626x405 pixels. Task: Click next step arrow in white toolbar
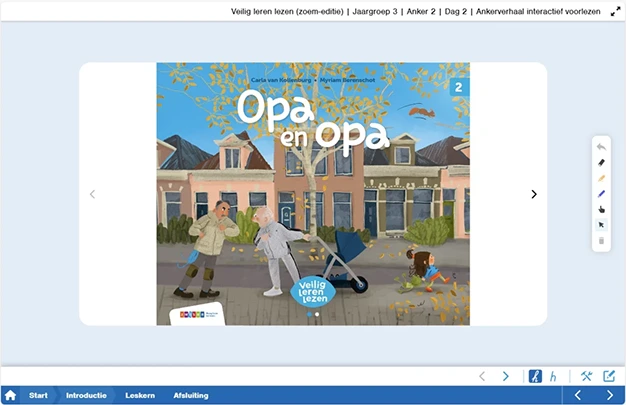(x=506, y=376)
